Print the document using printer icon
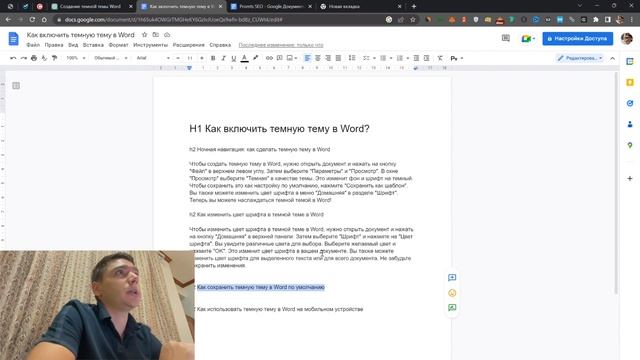 (x=34, y=58)
